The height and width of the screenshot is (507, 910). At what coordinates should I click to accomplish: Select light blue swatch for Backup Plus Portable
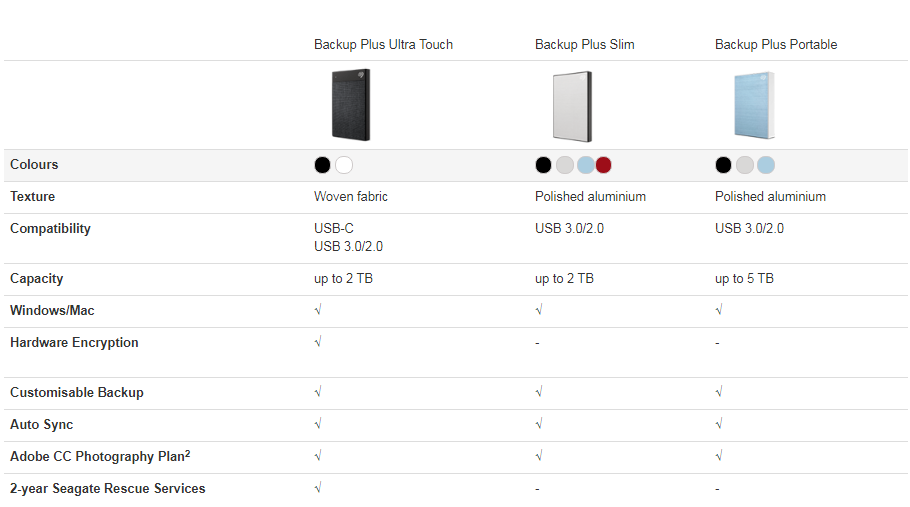click(x=766, y=165)
